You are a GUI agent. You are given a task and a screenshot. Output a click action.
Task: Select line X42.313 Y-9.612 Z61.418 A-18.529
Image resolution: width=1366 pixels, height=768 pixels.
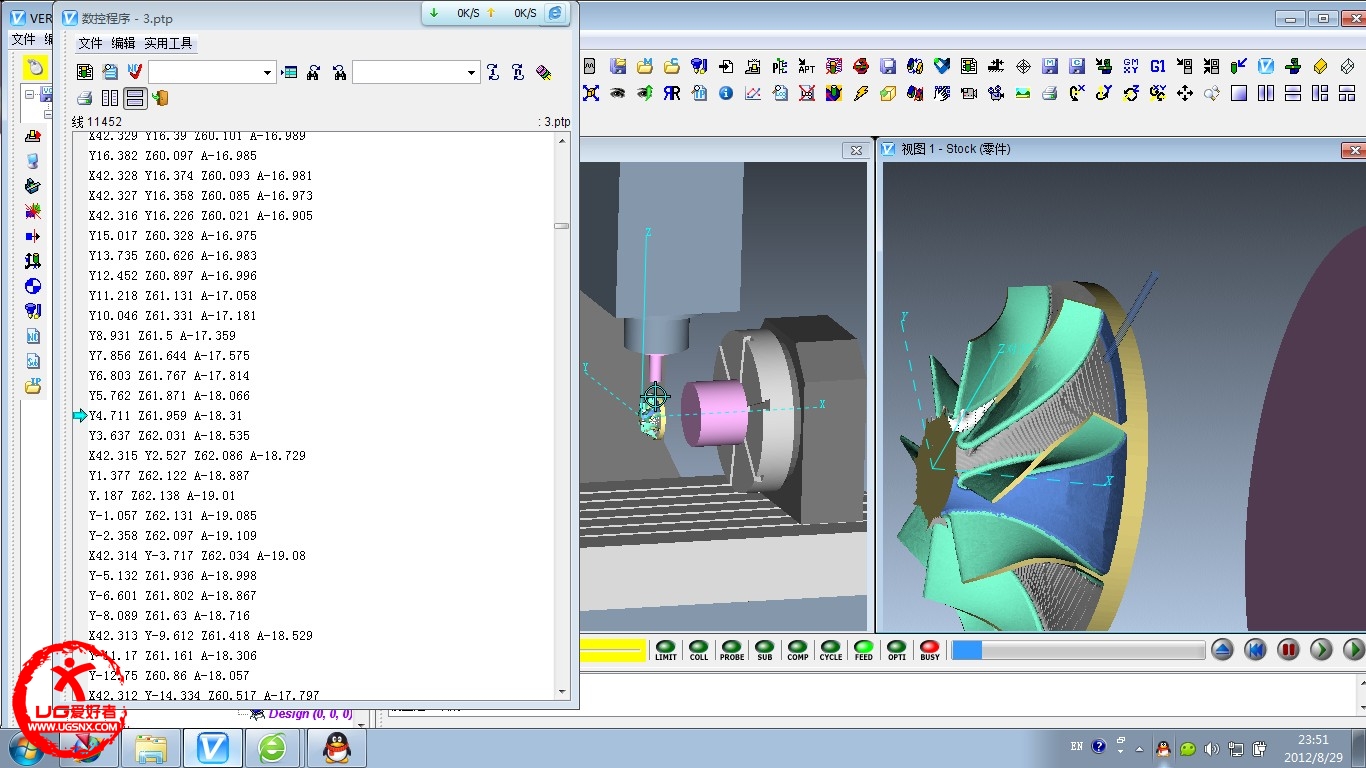click(x=200, y=636)
